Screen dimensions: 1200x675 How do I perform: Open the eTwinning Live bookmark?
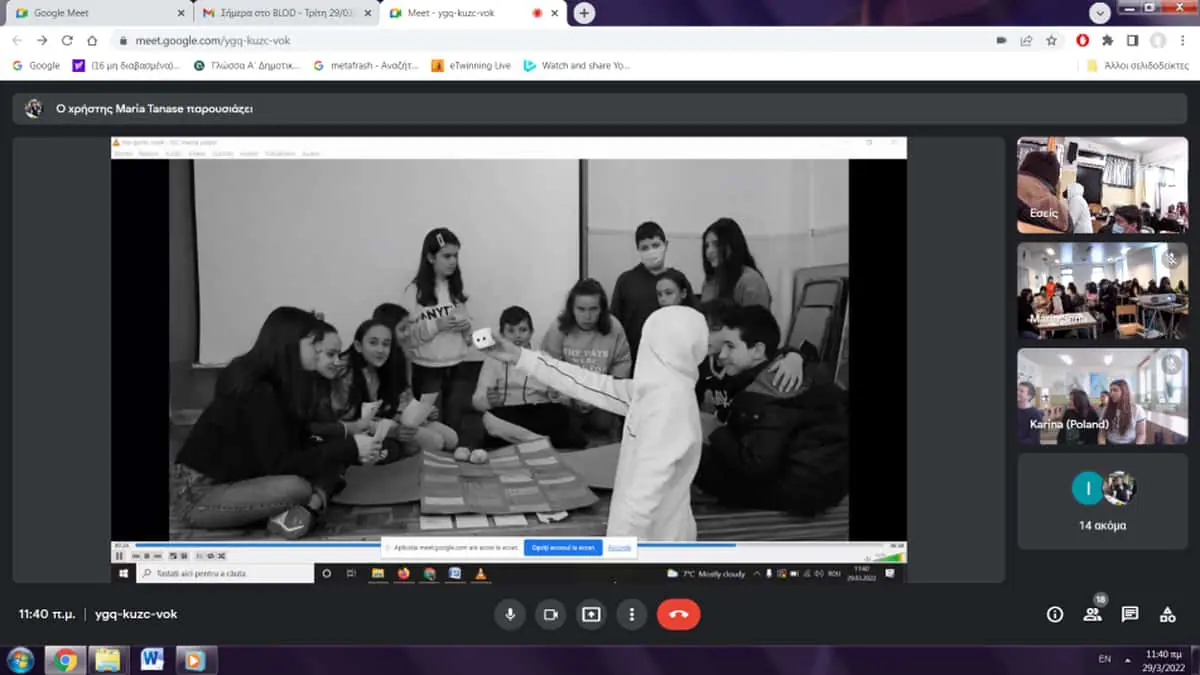pos(472,66)
